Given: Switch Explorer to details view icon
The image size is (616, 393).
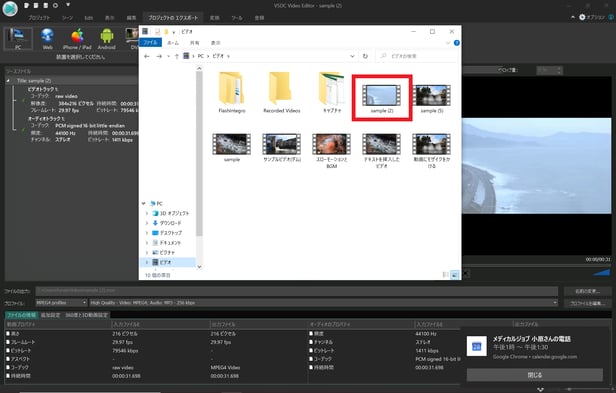Looking at the screenshot, I should coord(446,275).
